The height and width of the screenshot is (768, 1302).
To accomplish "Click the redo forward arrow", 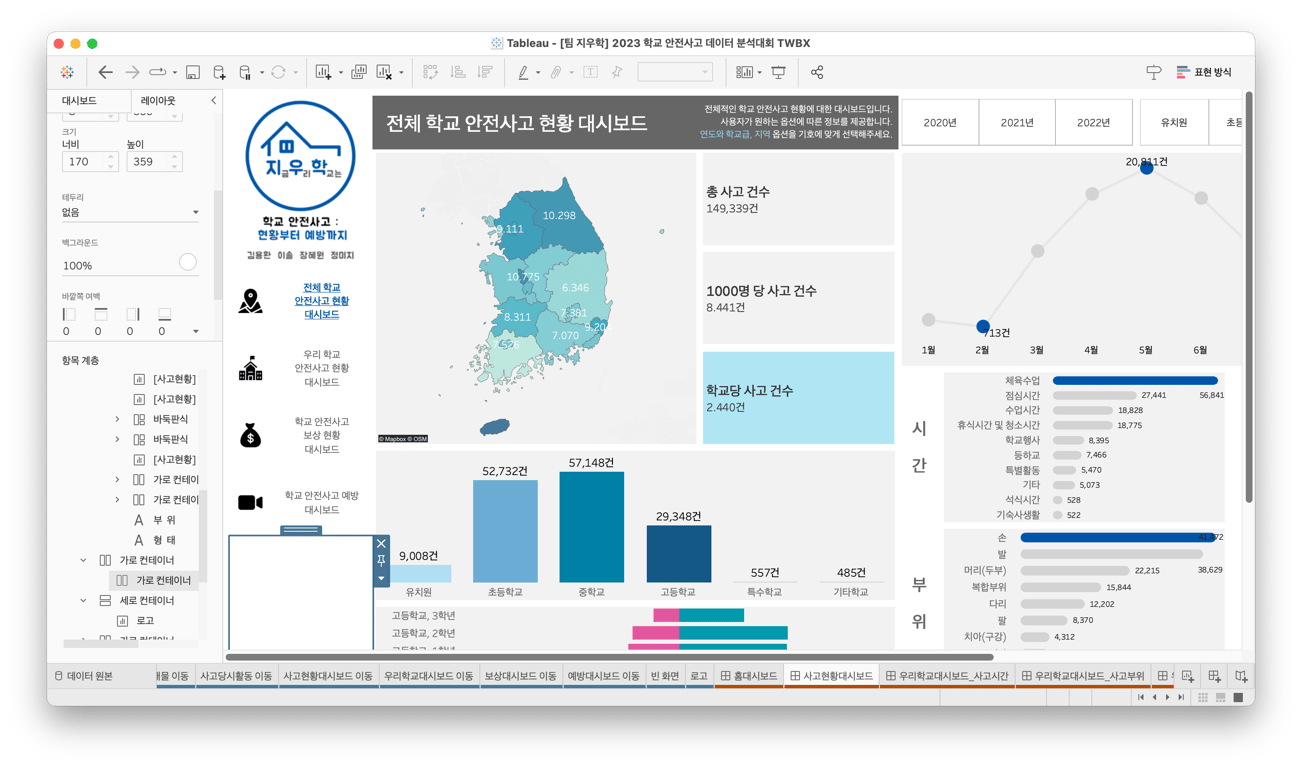I will tap(132, 72).
